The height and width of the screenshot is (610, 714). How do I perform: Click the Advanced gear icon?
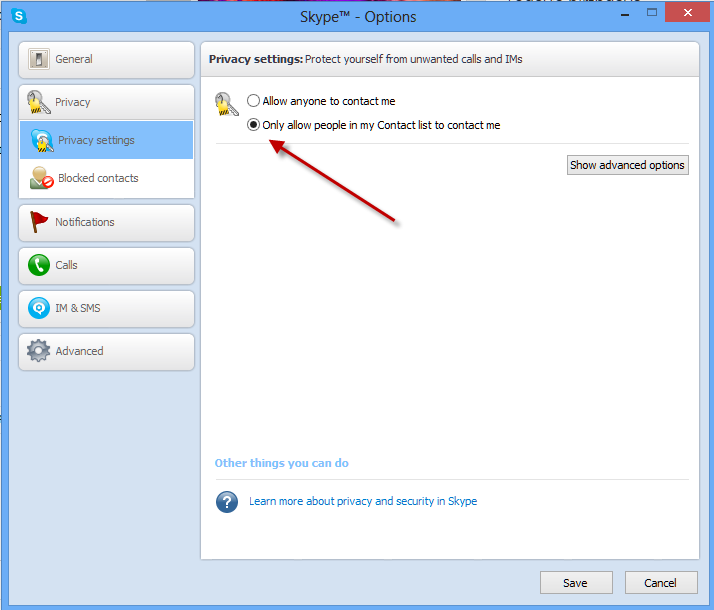pos(39,351)
